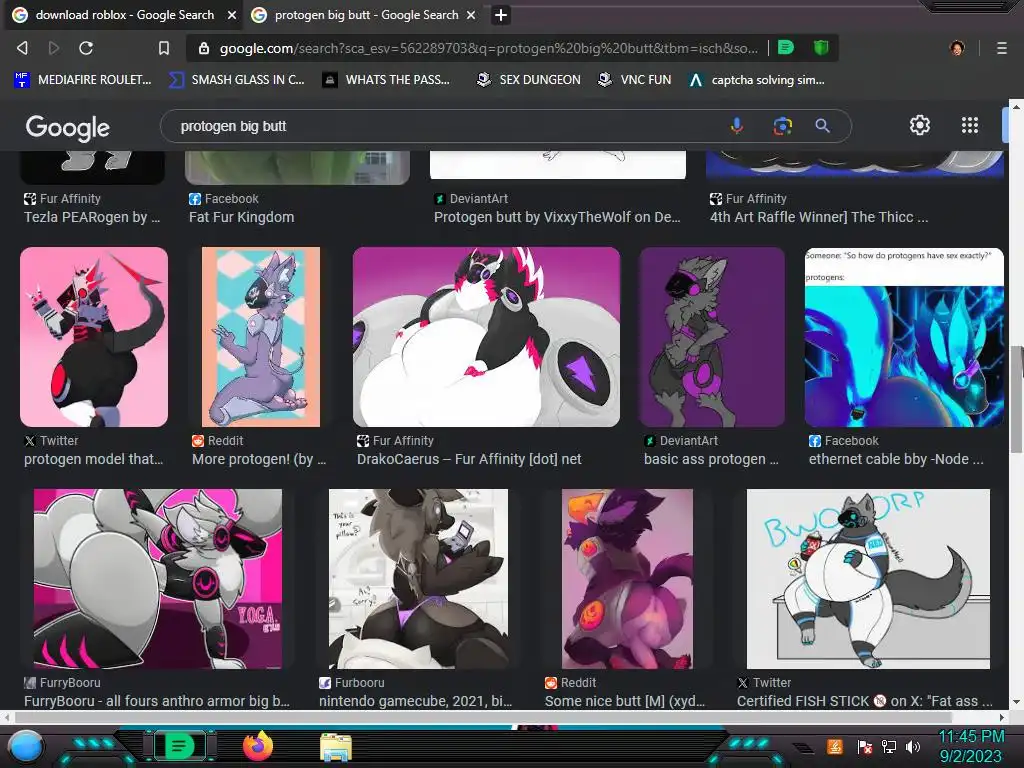Open the volume control in system tray

pos(913,746)
